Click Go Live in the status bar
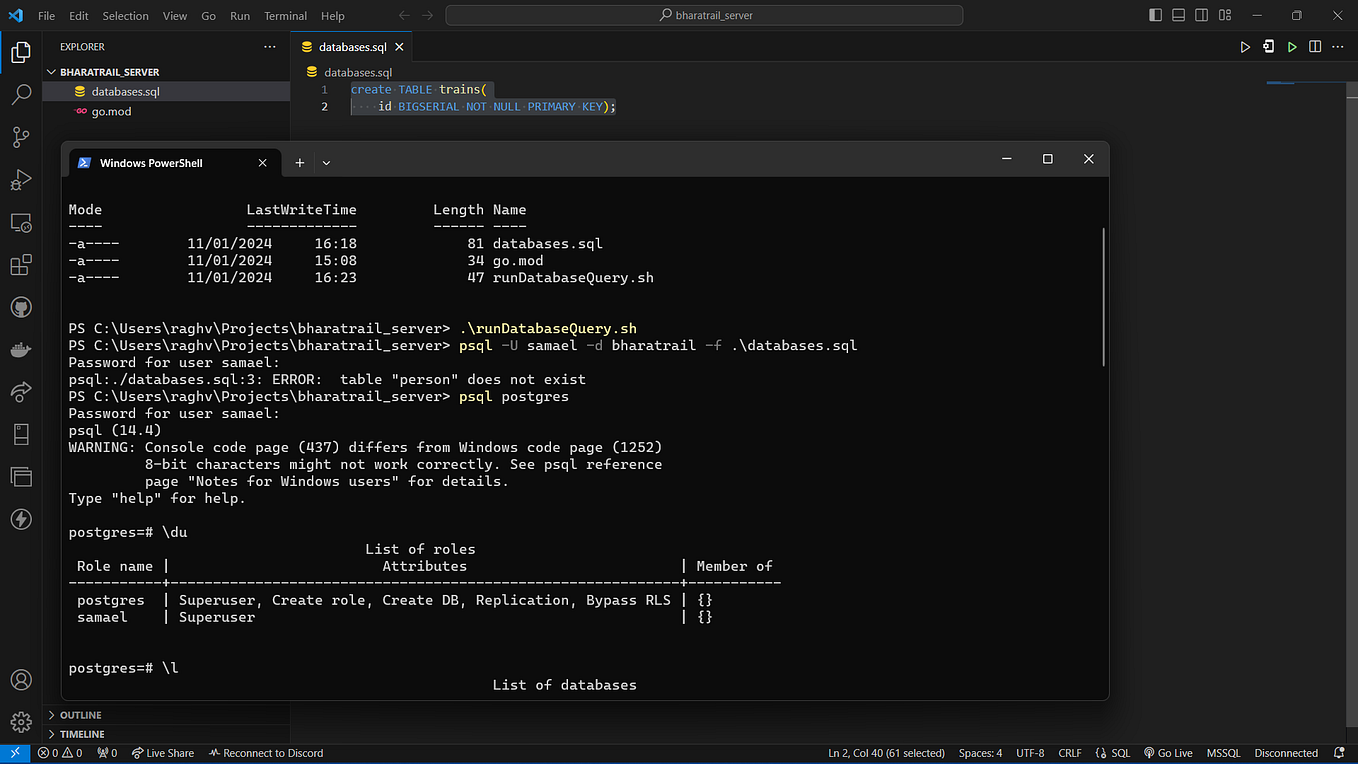This screenshot has width=1358, height=764. (x=1168, y=753)
